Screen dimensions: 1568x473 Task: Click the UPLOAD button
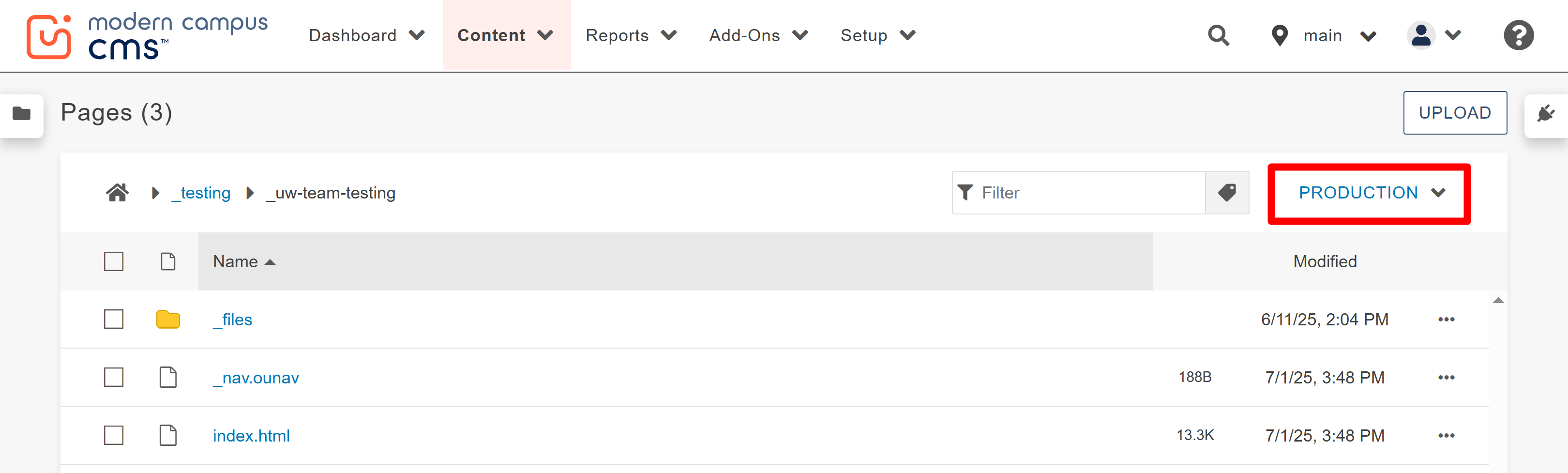(1455, 112)
